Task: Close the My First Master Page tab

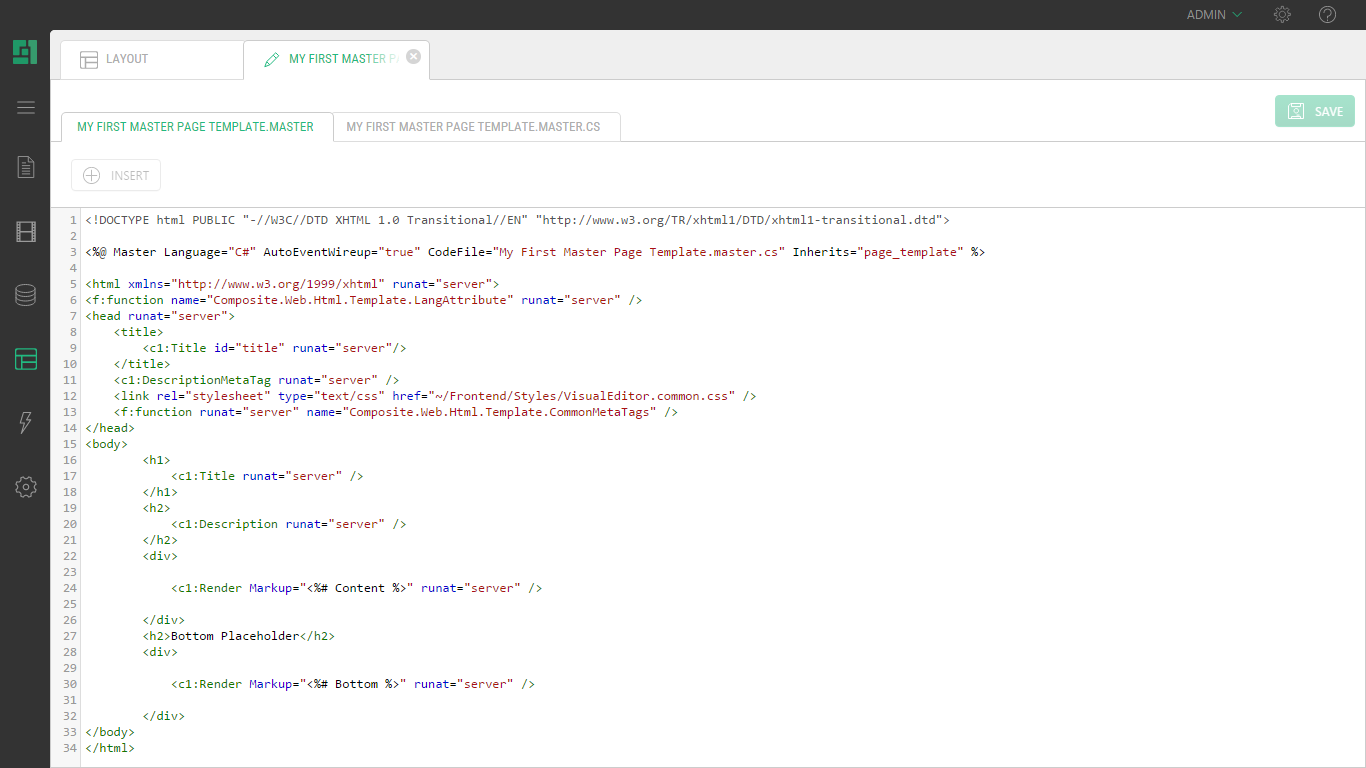Action: 413,57
